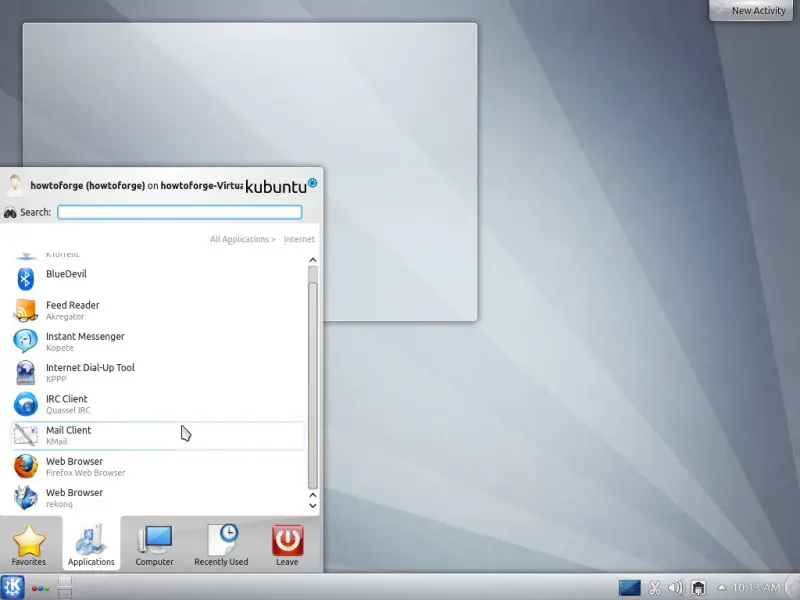Image resolution: width=800 pixels, height=600 pixels.
Task: Open the Computer tab
Action: 155,545
